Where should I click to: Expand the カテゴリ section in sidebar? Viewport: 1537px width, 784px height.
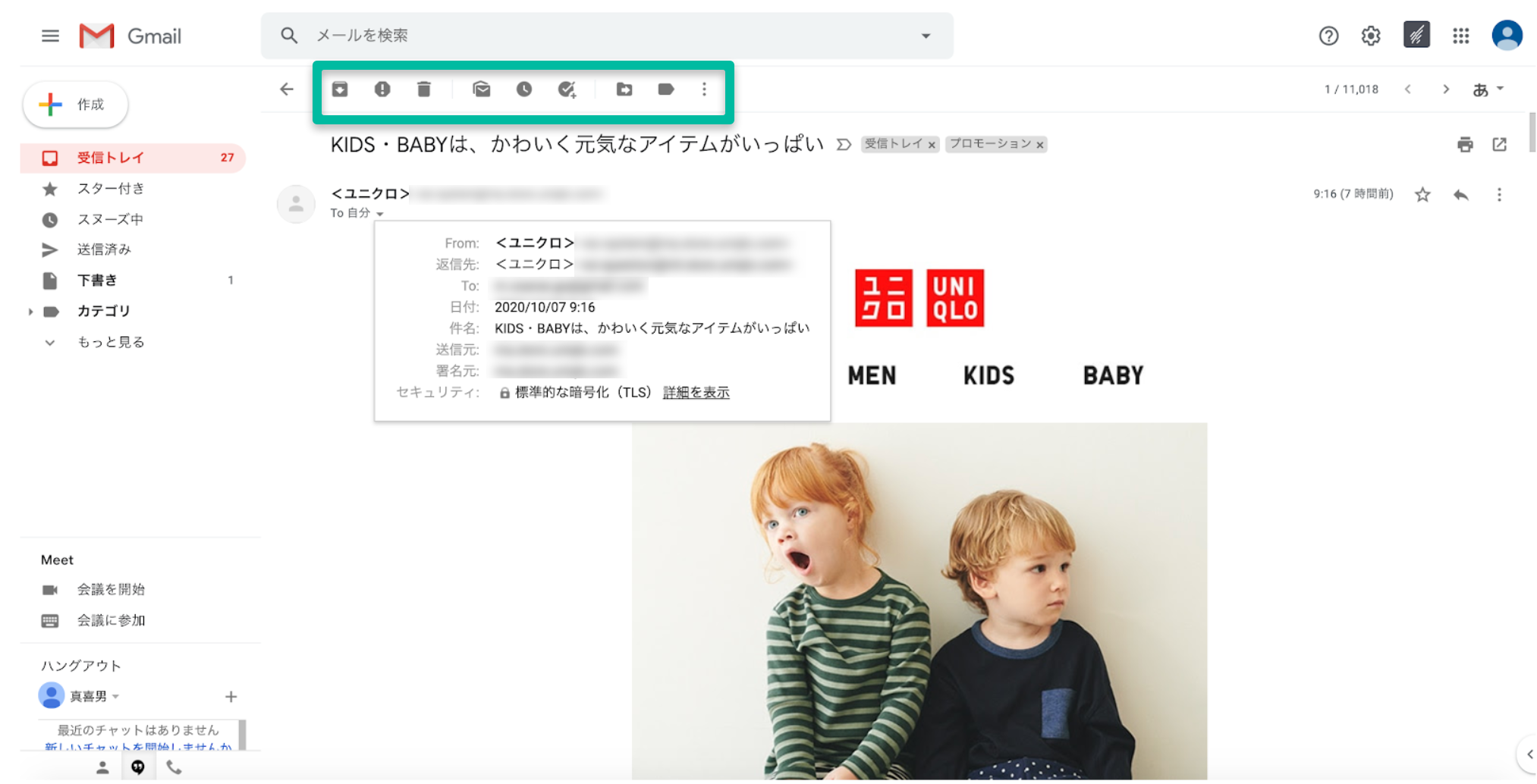(x=30, y=312)
